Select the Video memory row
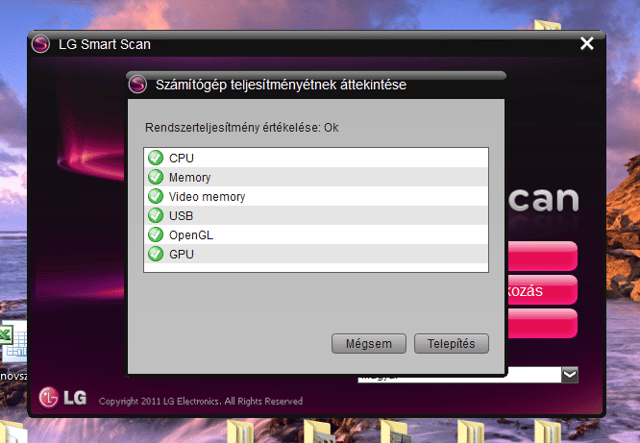The height and width of the screenshot is (443, 640). 316,196
